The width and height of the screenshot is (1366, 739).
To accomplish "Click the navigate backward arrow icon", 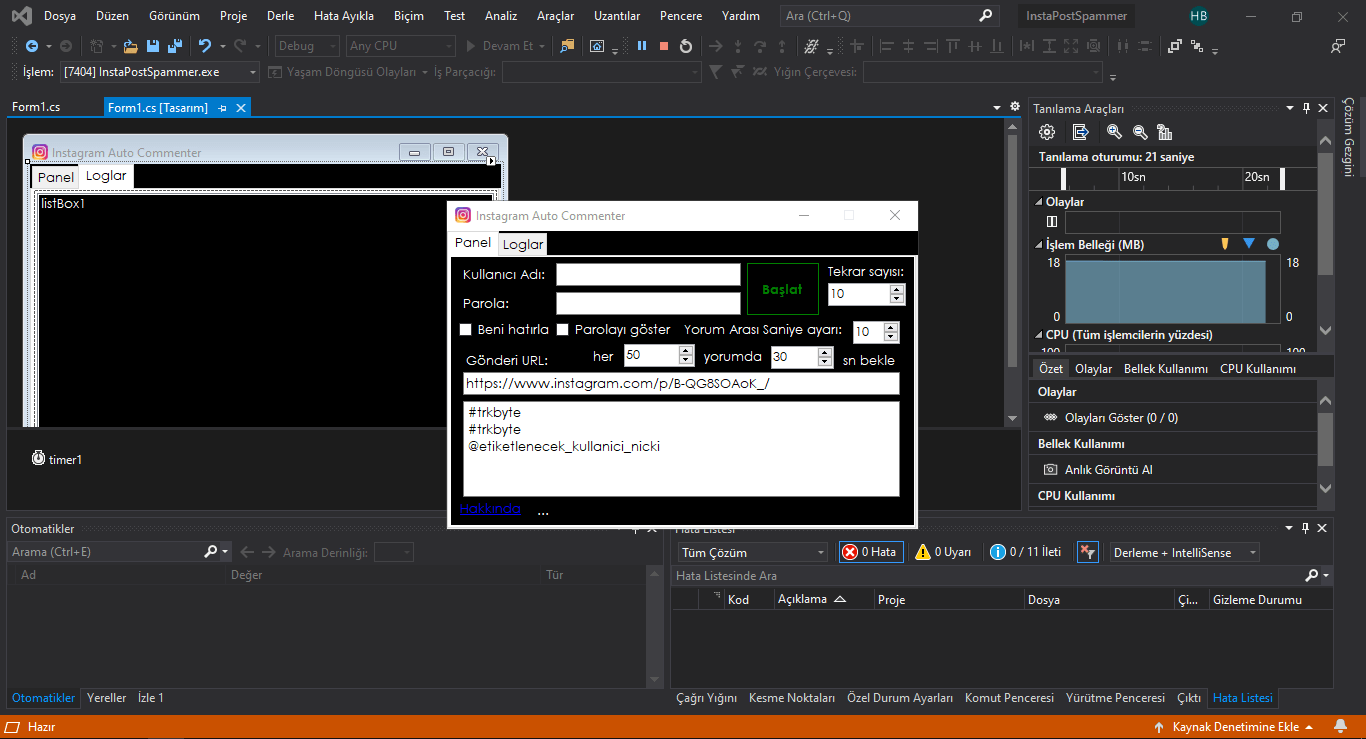I will pyautogui.click(x=32, y=46).
